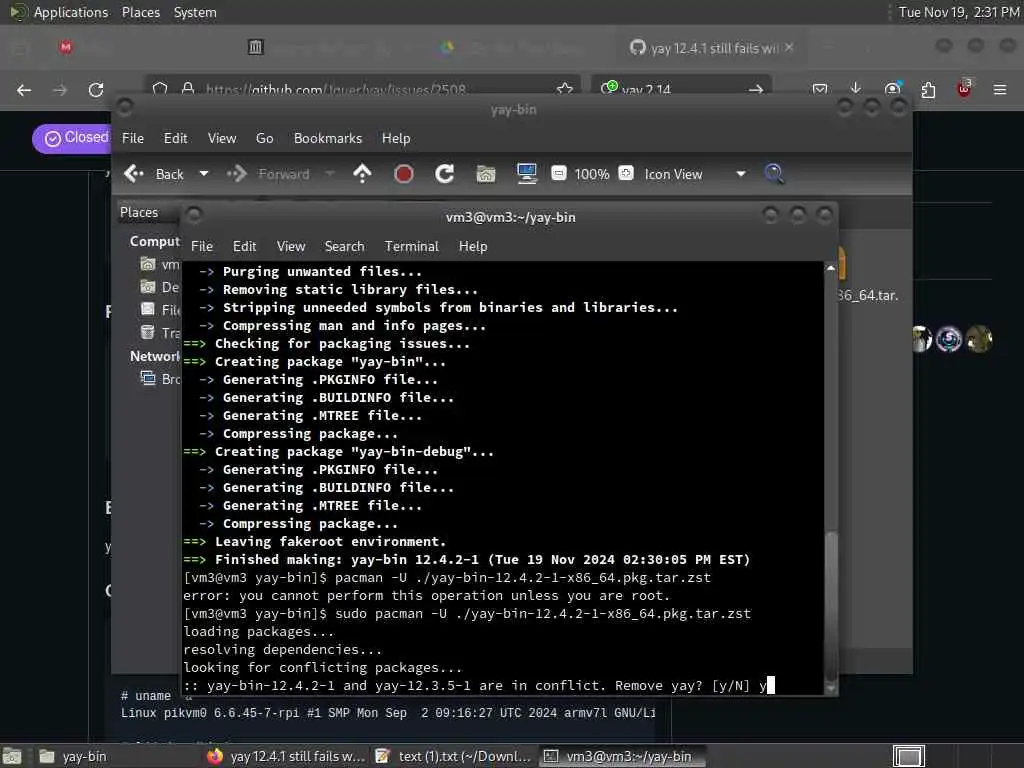Image resolution: width=1024 pixels, height=768 pixels.
Task: Click the terminal vertical scrollbar thumb
Action: pyautogui.click(x=831, y=606)
